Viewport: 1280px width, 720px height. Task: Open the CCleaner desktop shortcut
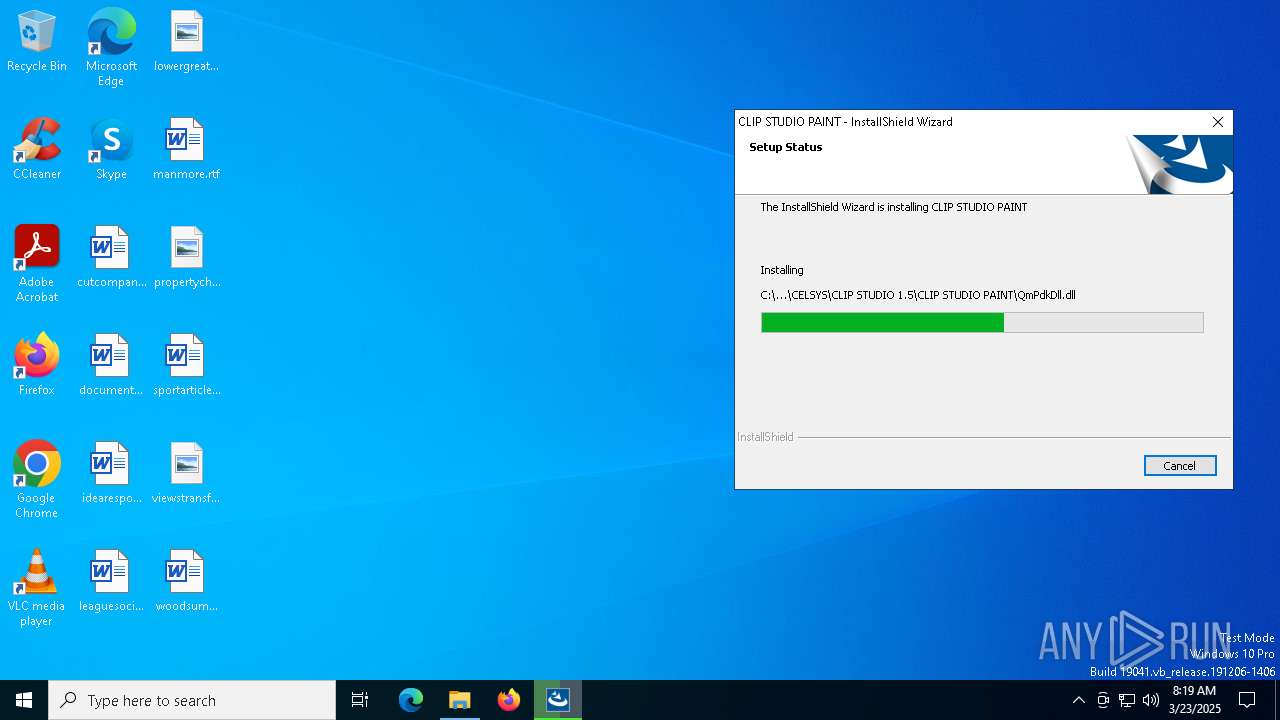pyautogui.click(x=36, y=150)
